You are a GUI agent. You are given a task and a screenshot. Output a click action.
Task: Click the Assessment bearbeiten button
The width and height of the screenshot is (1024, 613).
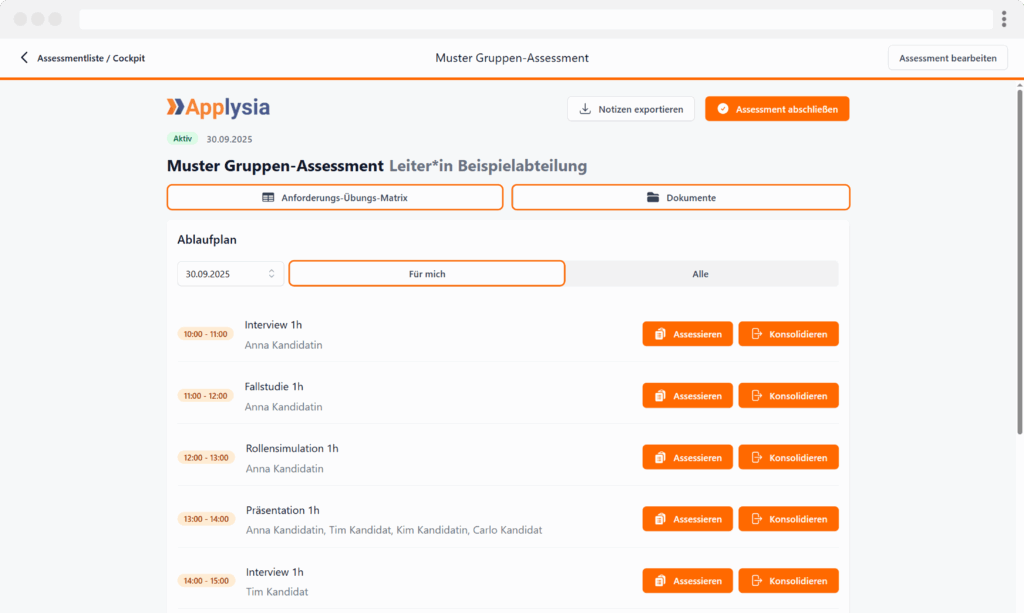click(x=947, y=58)
